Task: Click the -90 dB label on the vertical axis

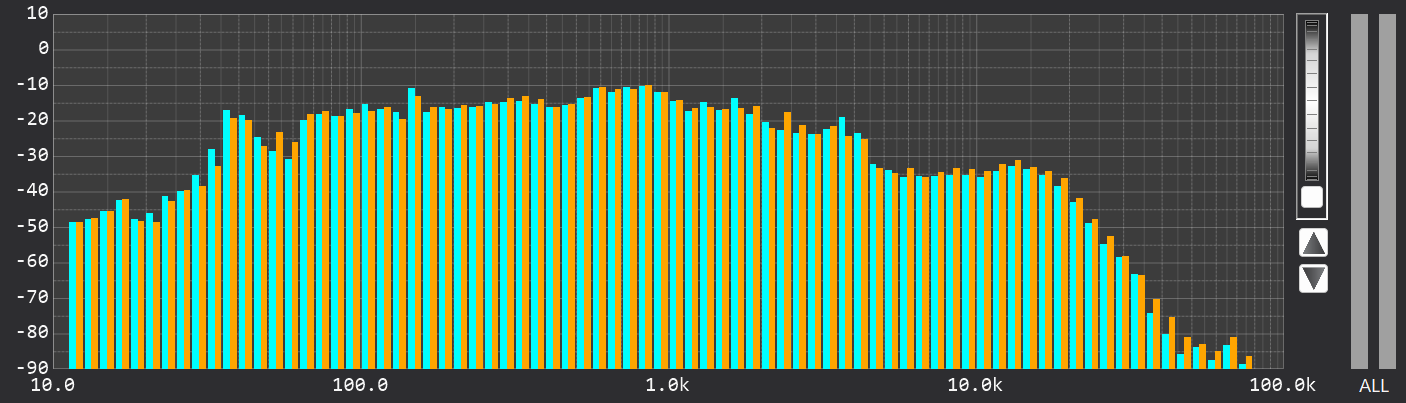Action: [x=34, y=368]
